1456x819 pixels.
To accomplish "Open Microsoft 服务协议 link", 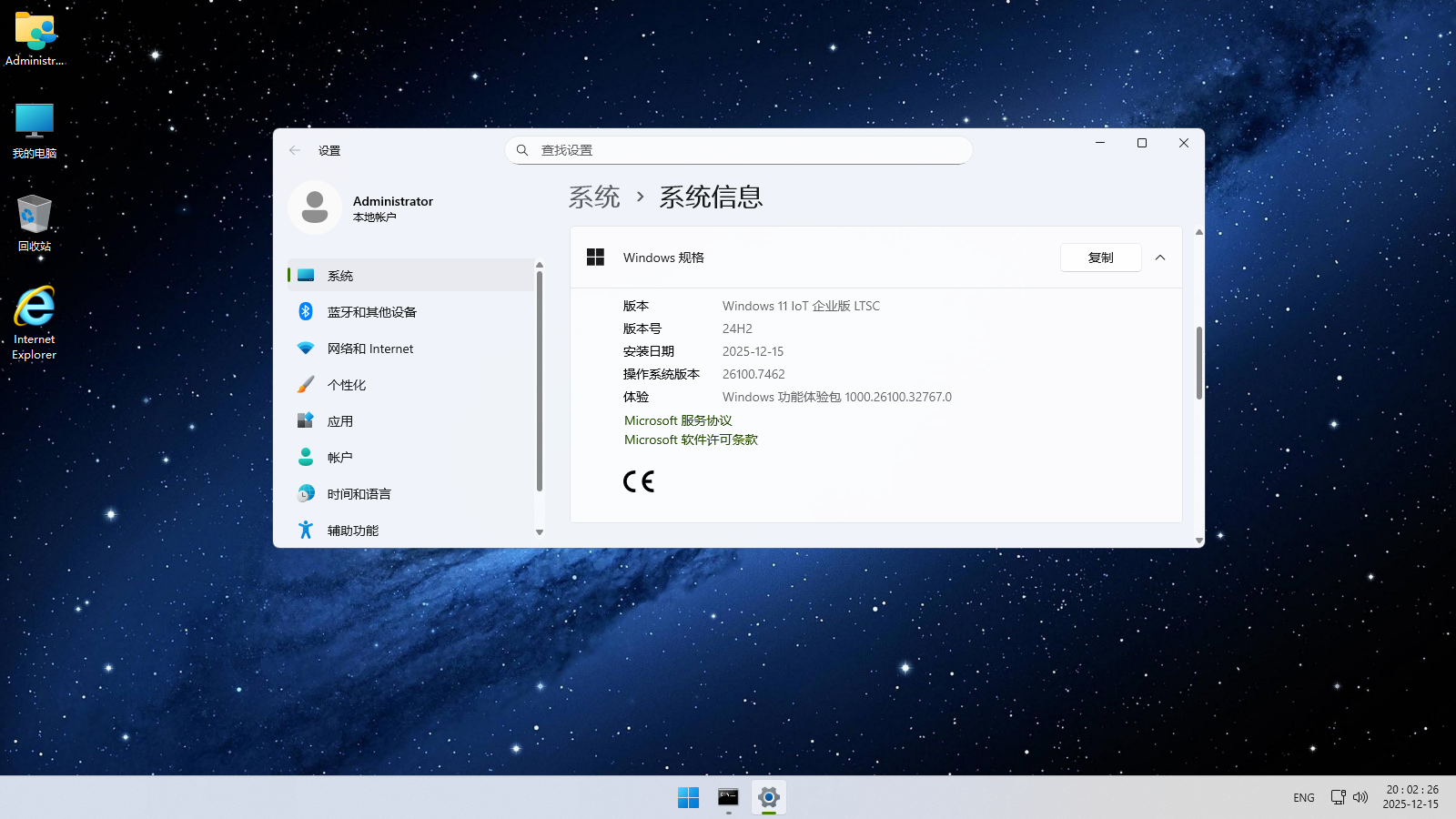I will [678, 420].
